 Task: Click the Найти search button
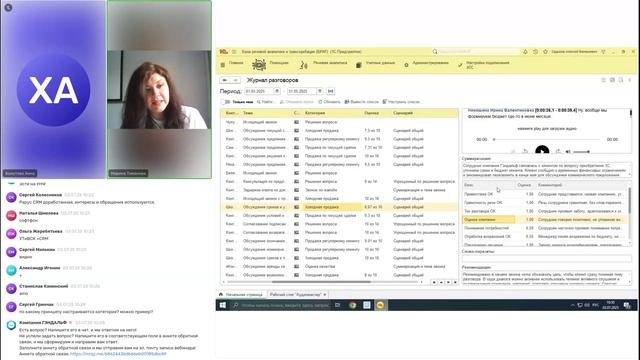(x=266, y=102)
